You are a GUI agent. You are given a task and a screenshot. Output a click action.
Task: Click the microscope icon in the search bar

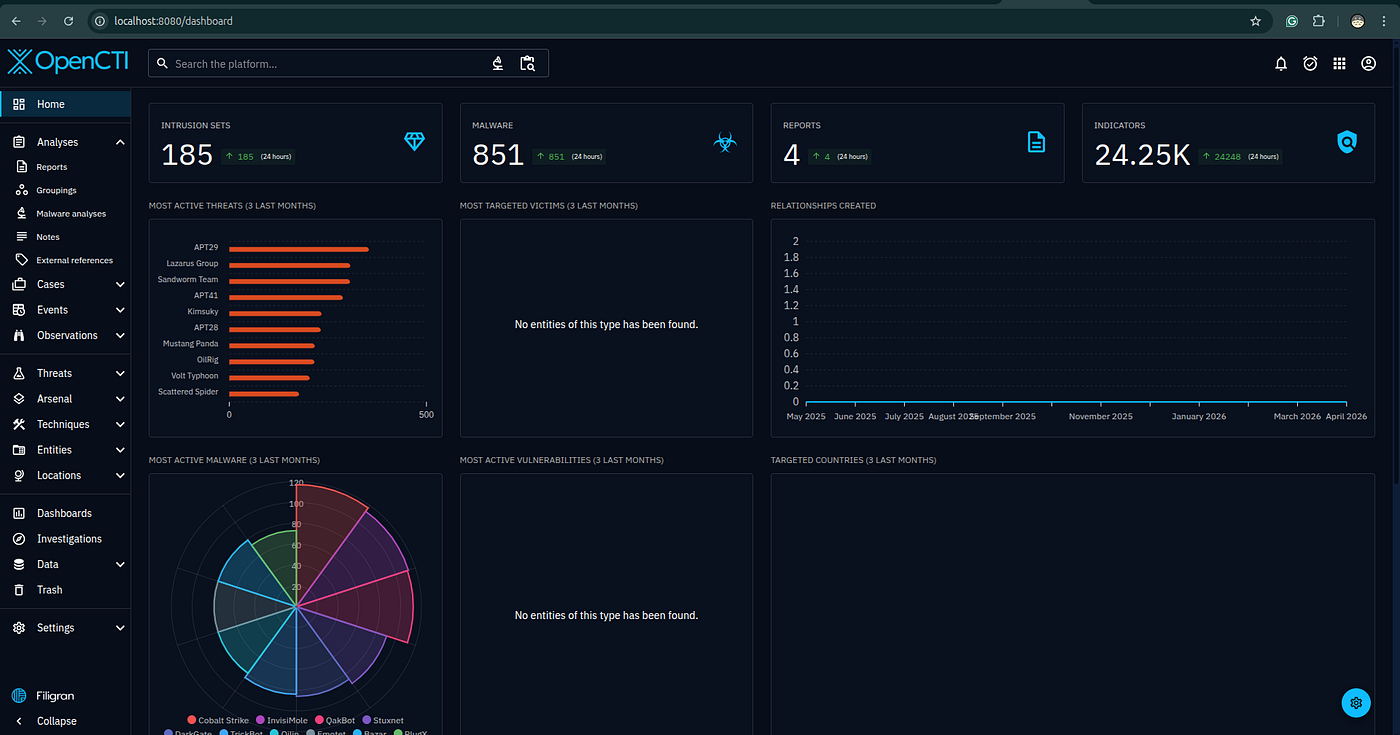point(498,64)
